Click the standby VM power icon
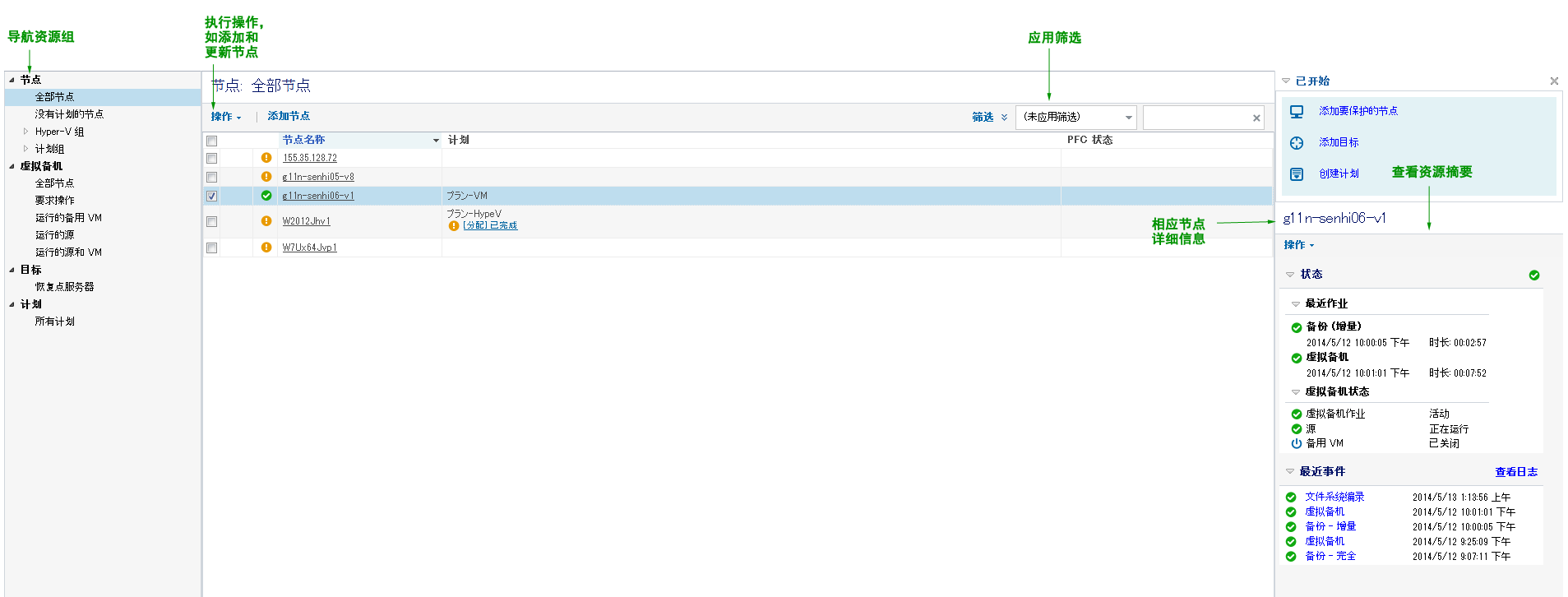The height and width of the screenshot is (597, 1568). click(1297, 443)
